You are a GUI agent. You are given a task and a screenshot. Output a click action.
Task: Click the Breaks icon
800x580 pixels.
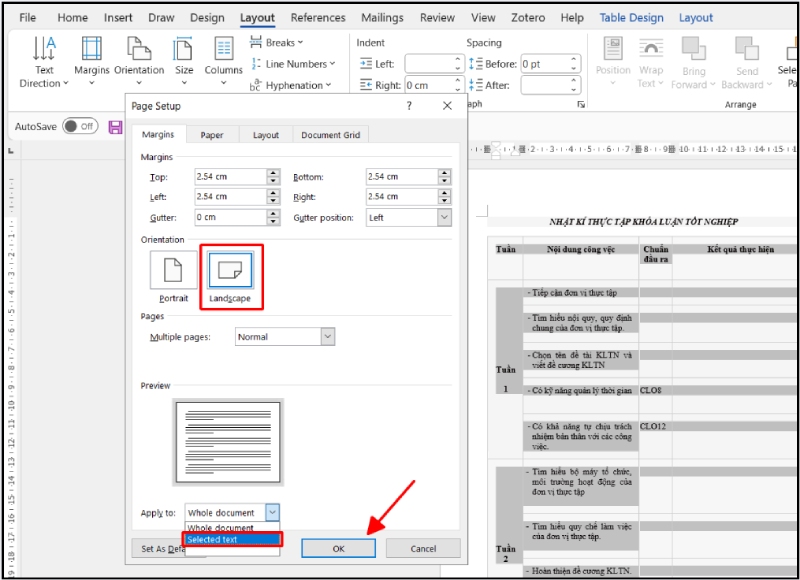pos(273,42)
